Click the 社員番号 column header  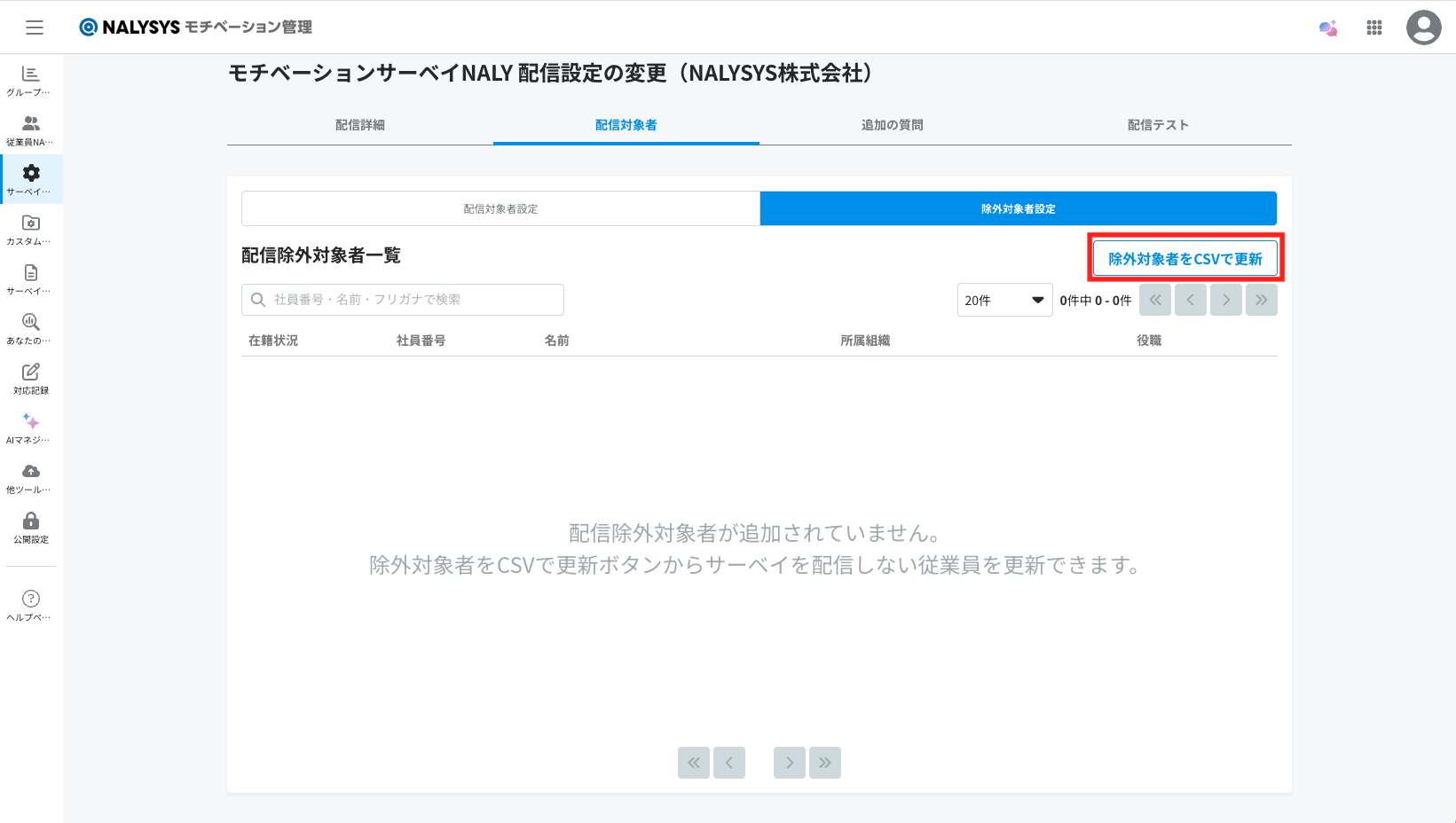click(421, 341)
